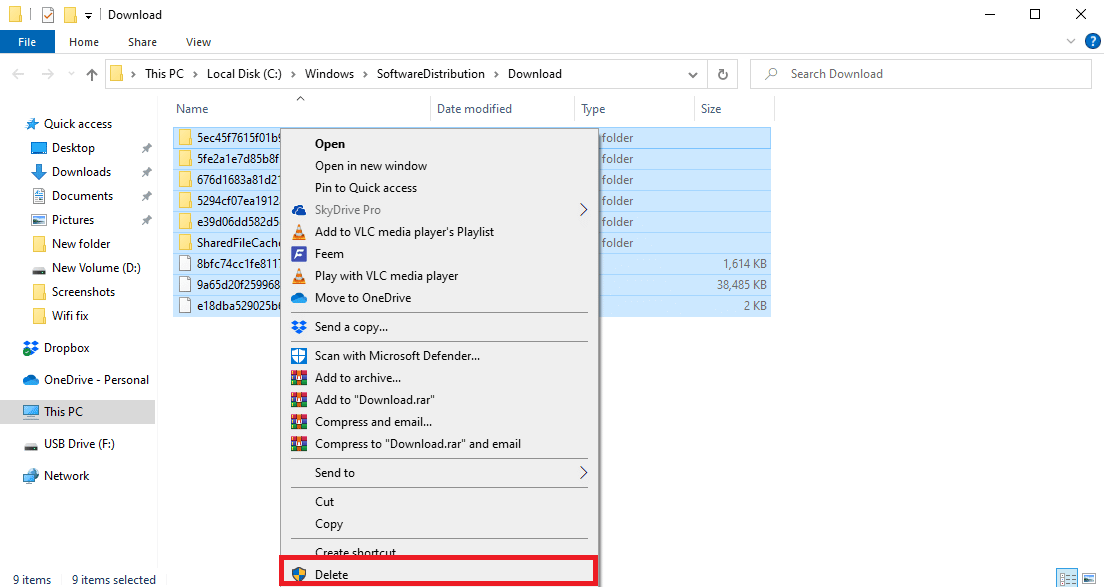Switch to details view in status bar
The width and height of the screenshot is (1105, 587).
pos(1067,579)
